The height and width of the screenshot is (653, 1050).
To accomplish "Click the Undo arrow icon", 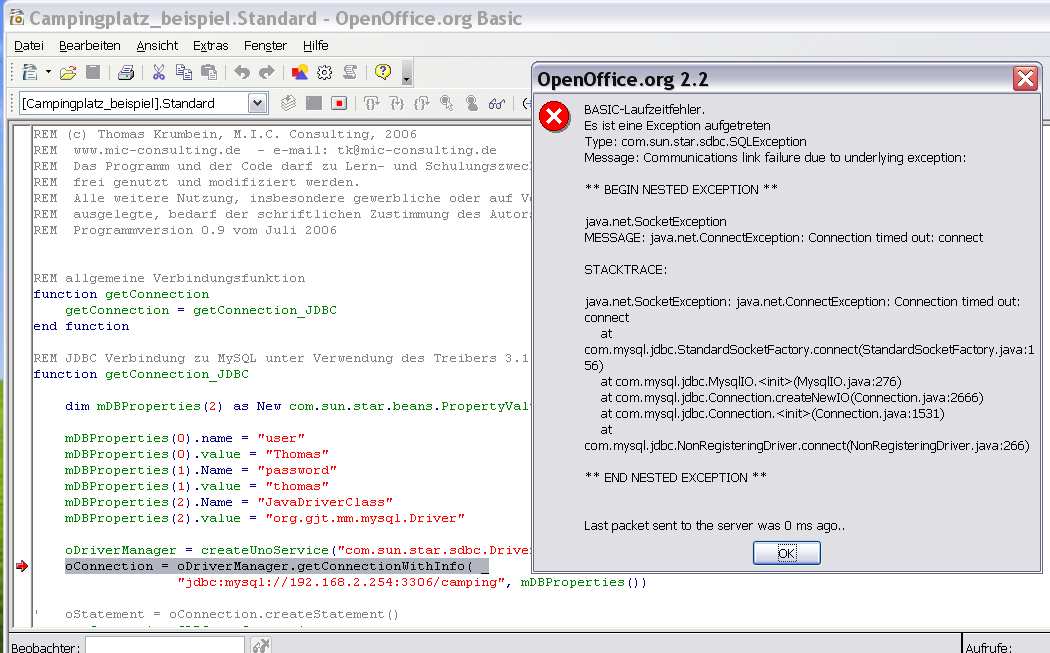I will coord(242,72).
